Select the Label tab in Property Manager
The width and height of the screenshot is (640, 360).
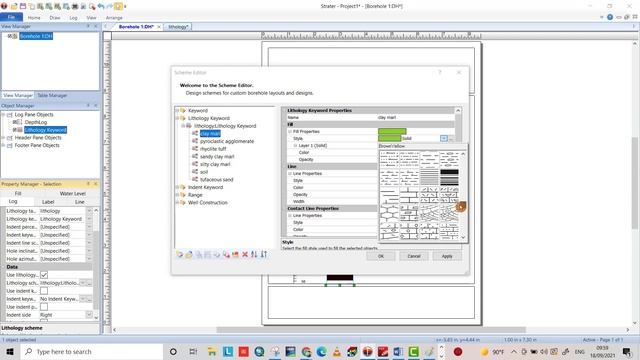click(48, 202)
